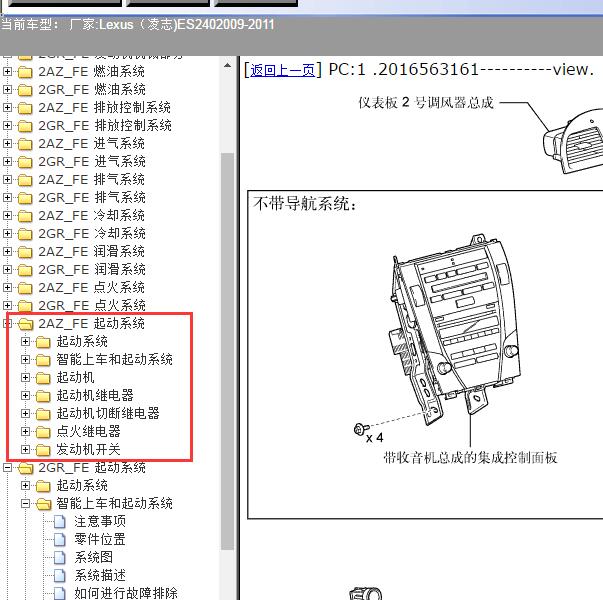Collapse 2GR_FE 智能上车和起动系统 subfolder
603x600 pixels.
pos(25,503)
